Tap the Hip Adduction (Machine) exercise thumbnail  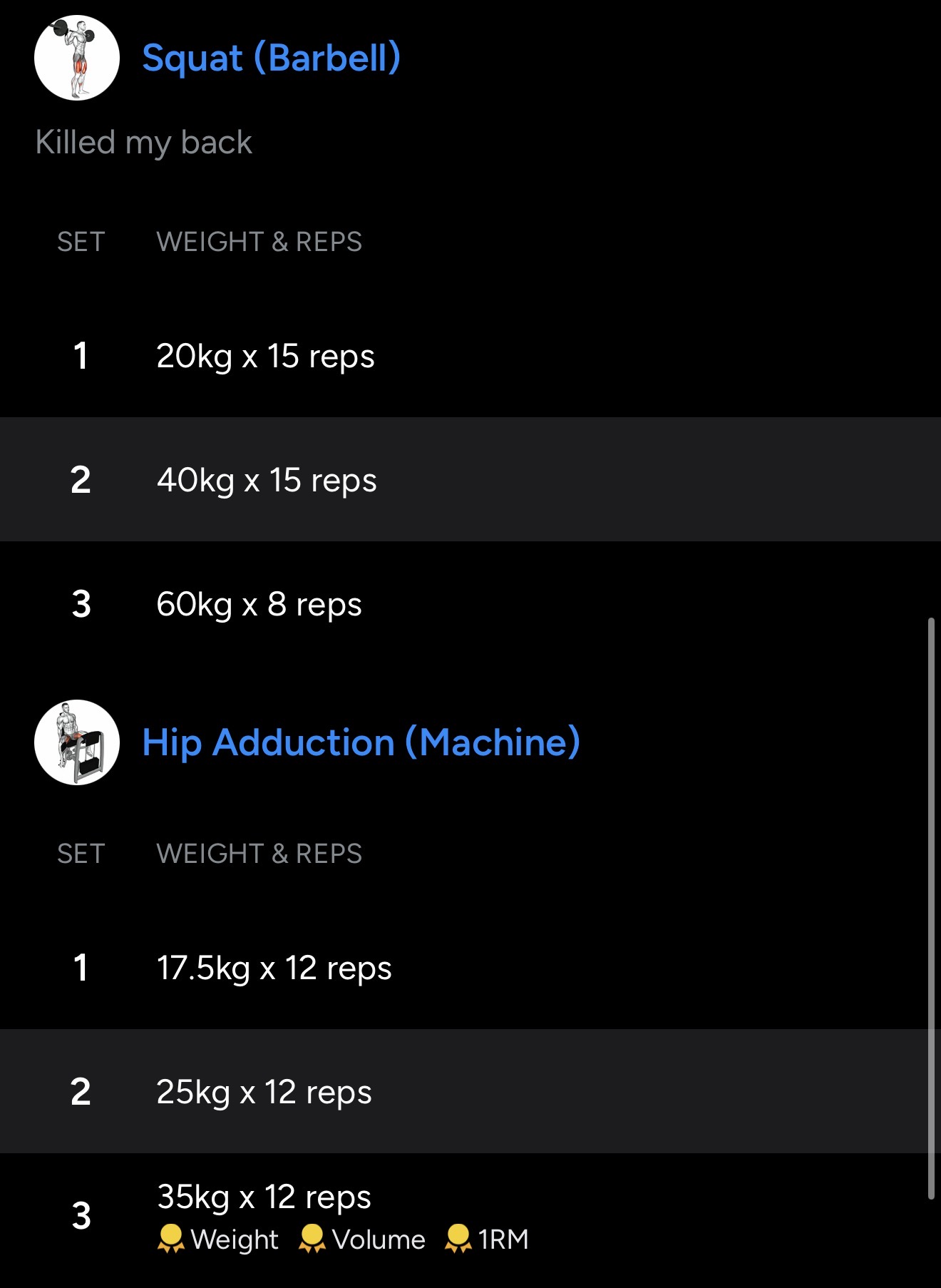click(77, 742)
